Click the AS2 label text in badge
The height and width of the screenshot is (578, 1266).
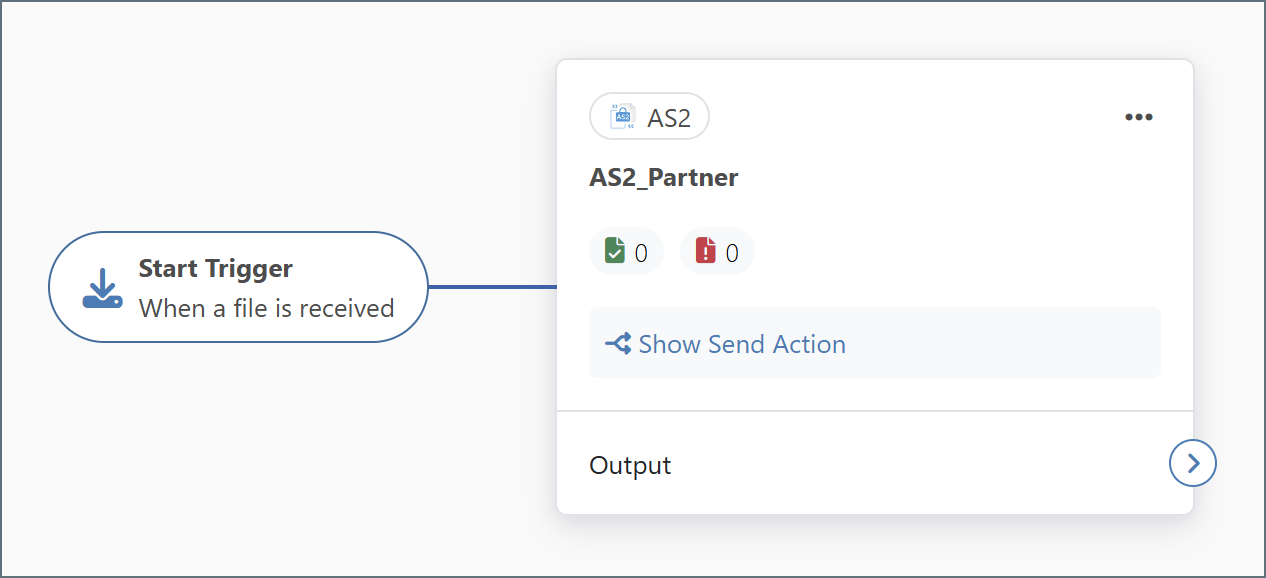[669, 118]
